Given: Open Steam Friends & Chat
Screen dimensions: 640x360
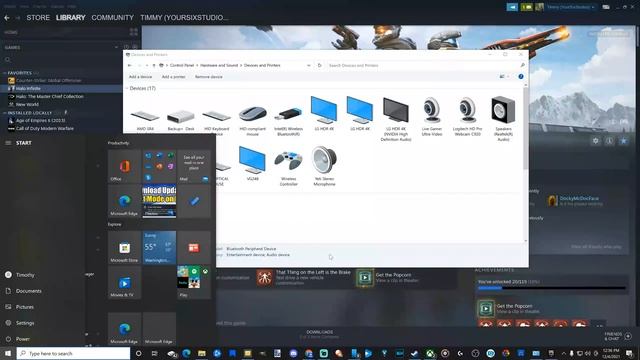Looking at the screenshot, I should click(x=618, y=336).
